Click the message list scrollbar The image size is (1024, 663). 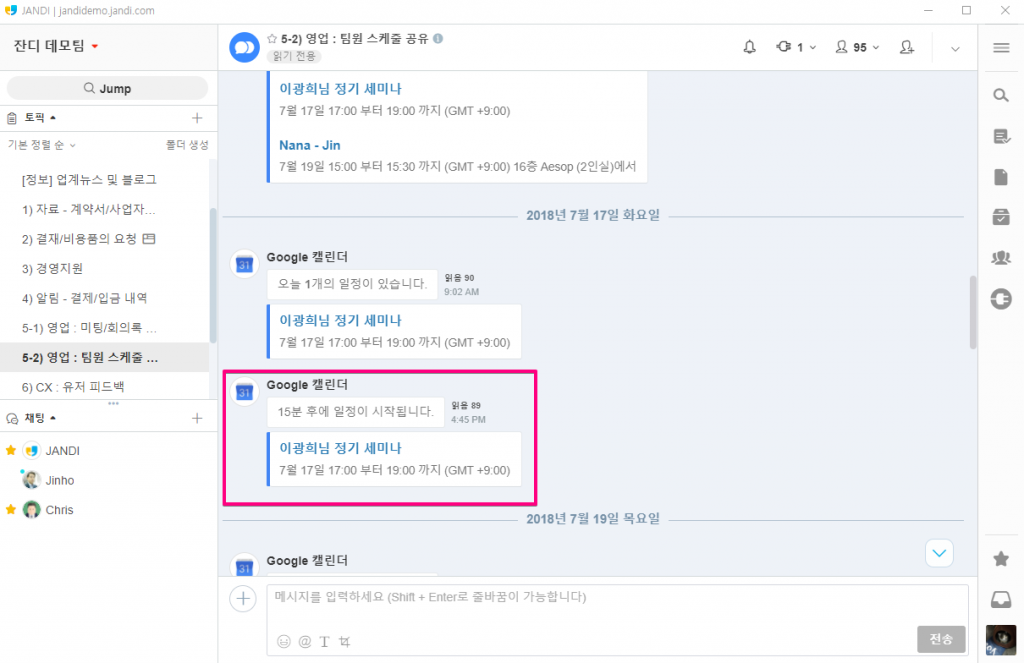click(x=972, y=312)
